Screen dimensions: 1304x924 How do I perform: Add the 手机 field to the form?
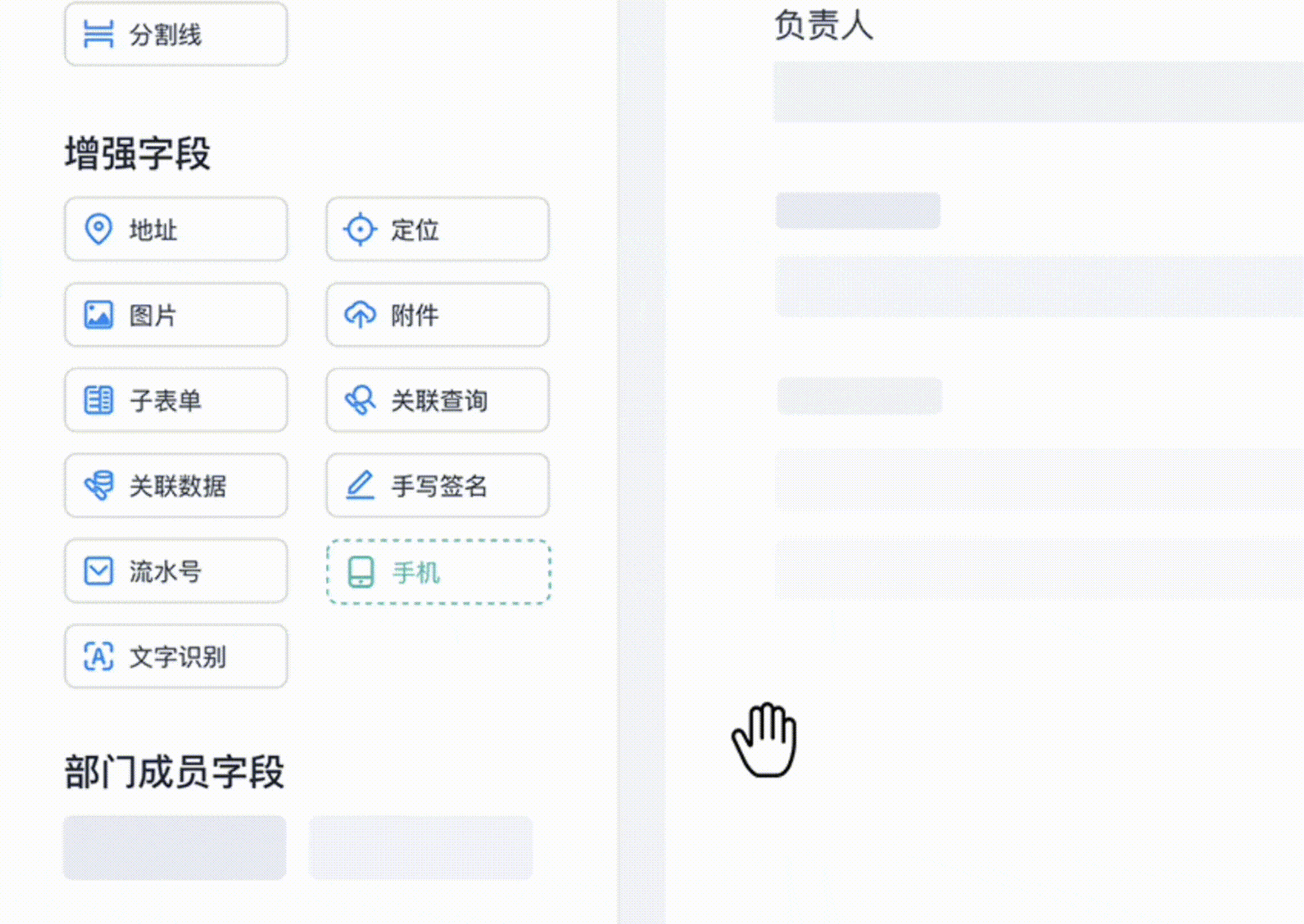[x=438, y=572]
